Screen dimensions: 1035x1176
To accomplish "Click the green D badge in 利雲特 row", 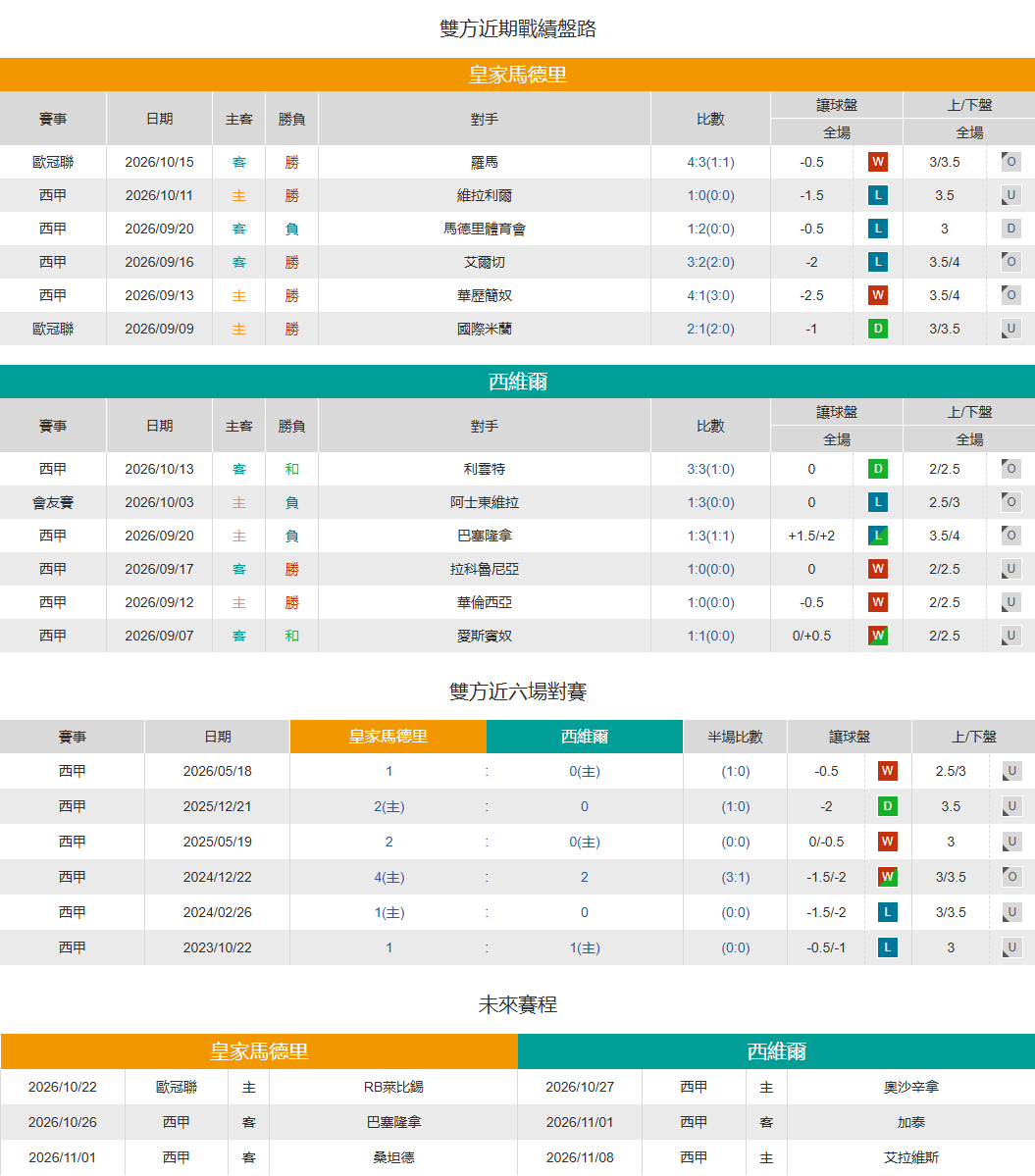I will (877, 469).
